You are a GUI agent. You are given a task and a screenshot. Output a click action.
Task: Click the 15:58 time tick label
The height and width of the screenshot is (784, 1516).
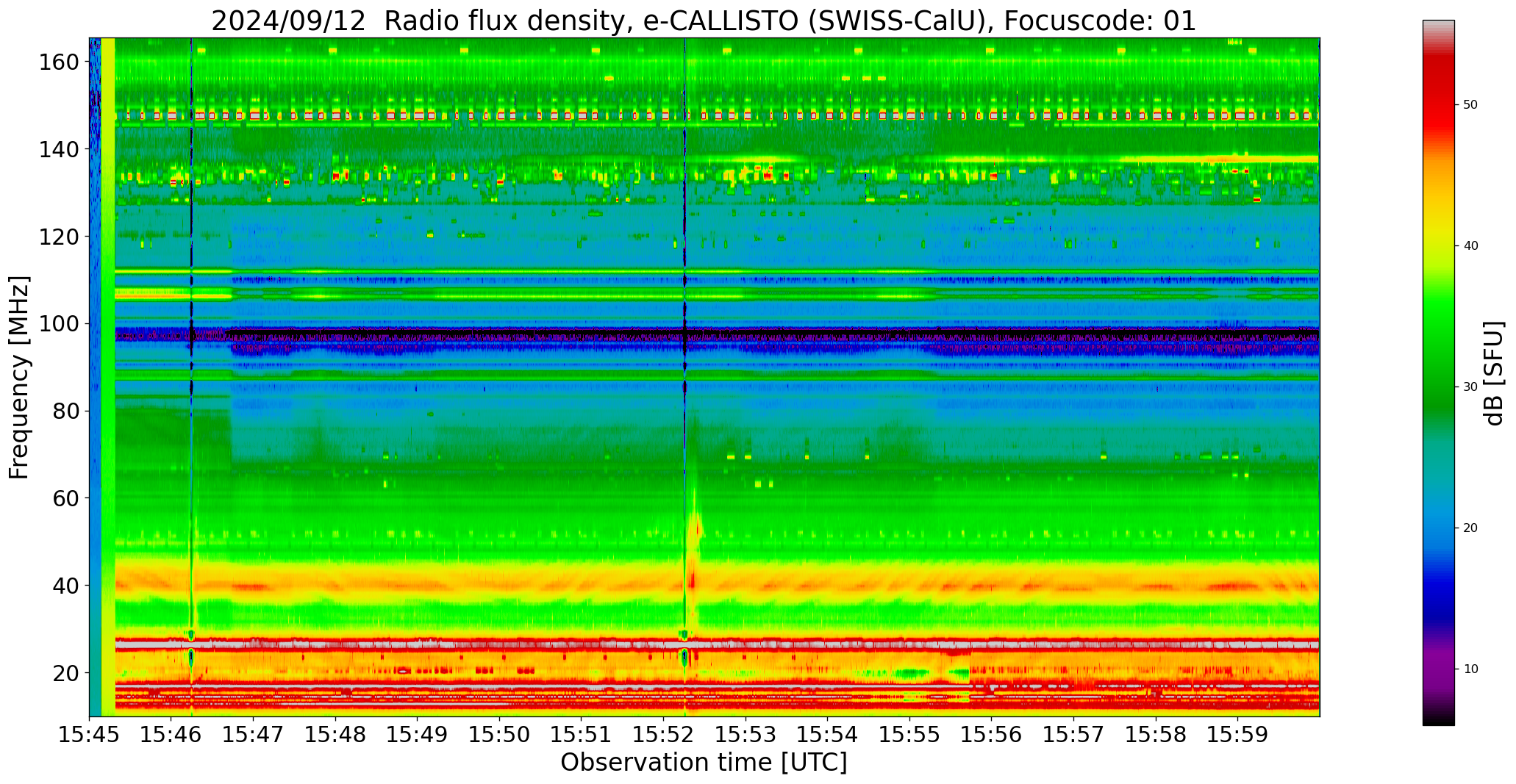point(1155,735)
